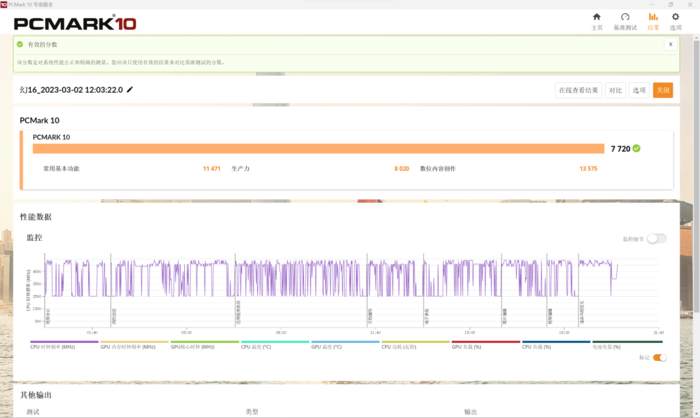The width and height of the screenshot is (700, 418).
Task: Click the 有效的分数 banner title
Action: pos(42,44)
